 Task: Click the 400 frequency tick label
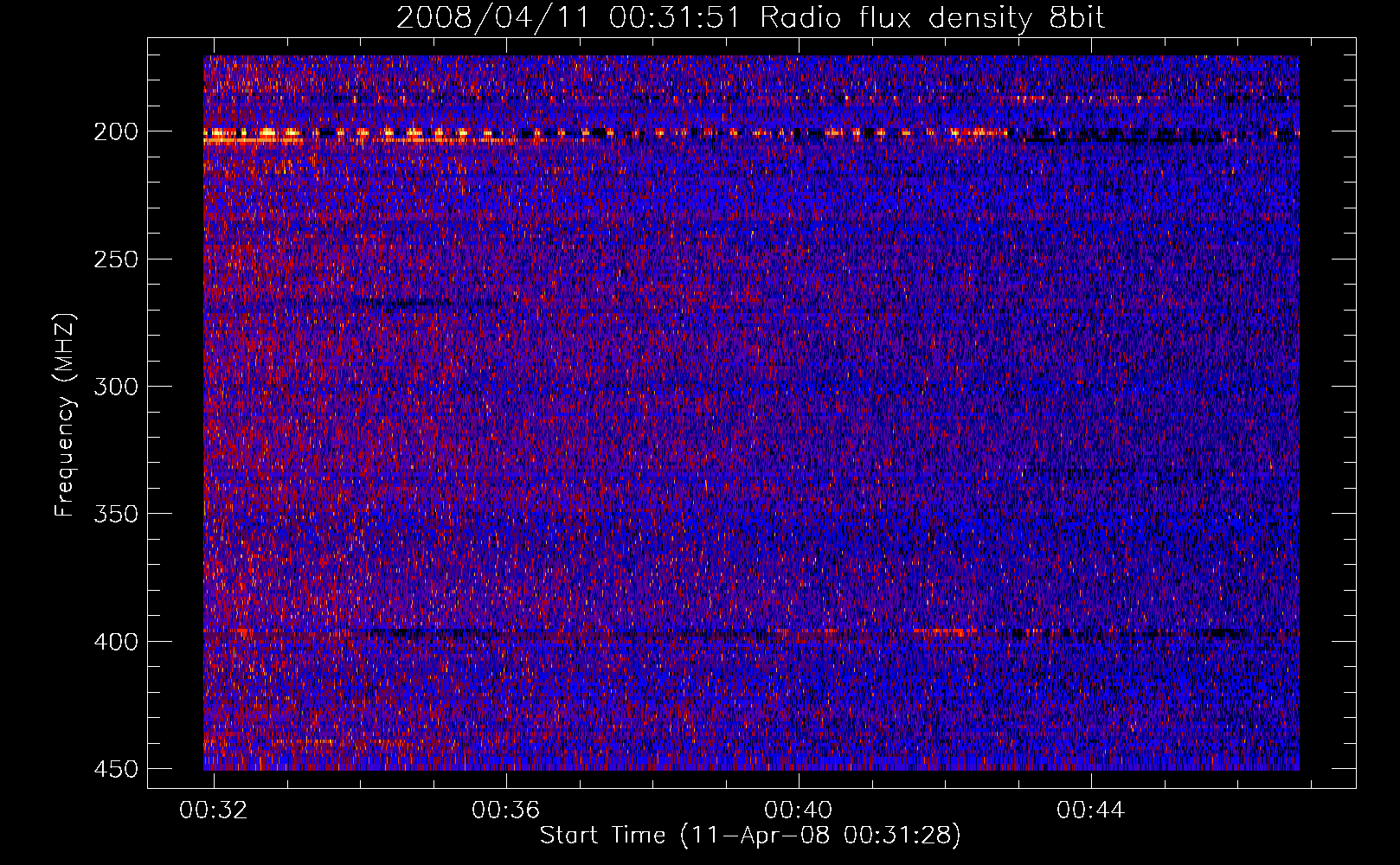coord(116,641)
